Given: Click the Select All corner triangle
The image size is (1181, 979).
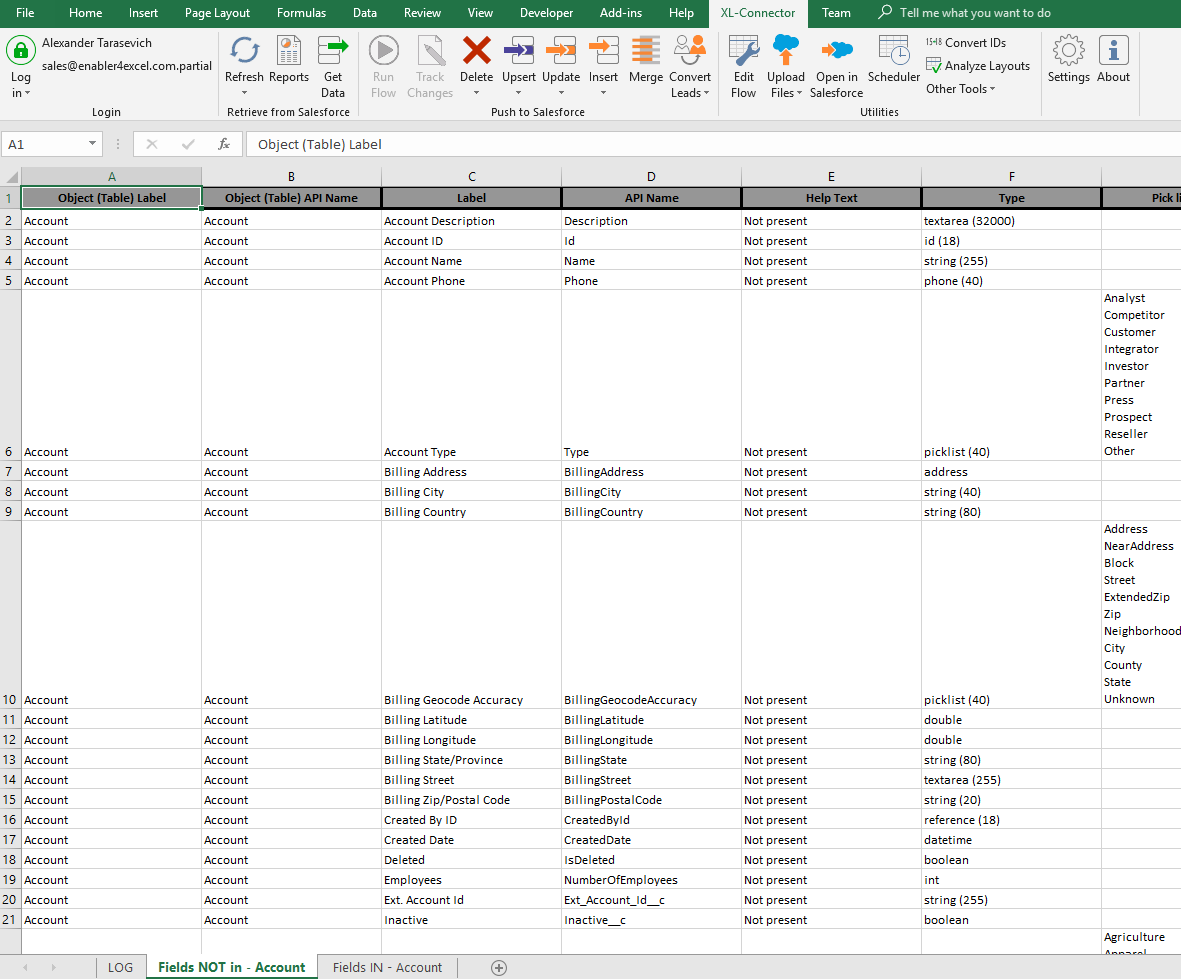Looking at the screenshot, I should 11,177.
